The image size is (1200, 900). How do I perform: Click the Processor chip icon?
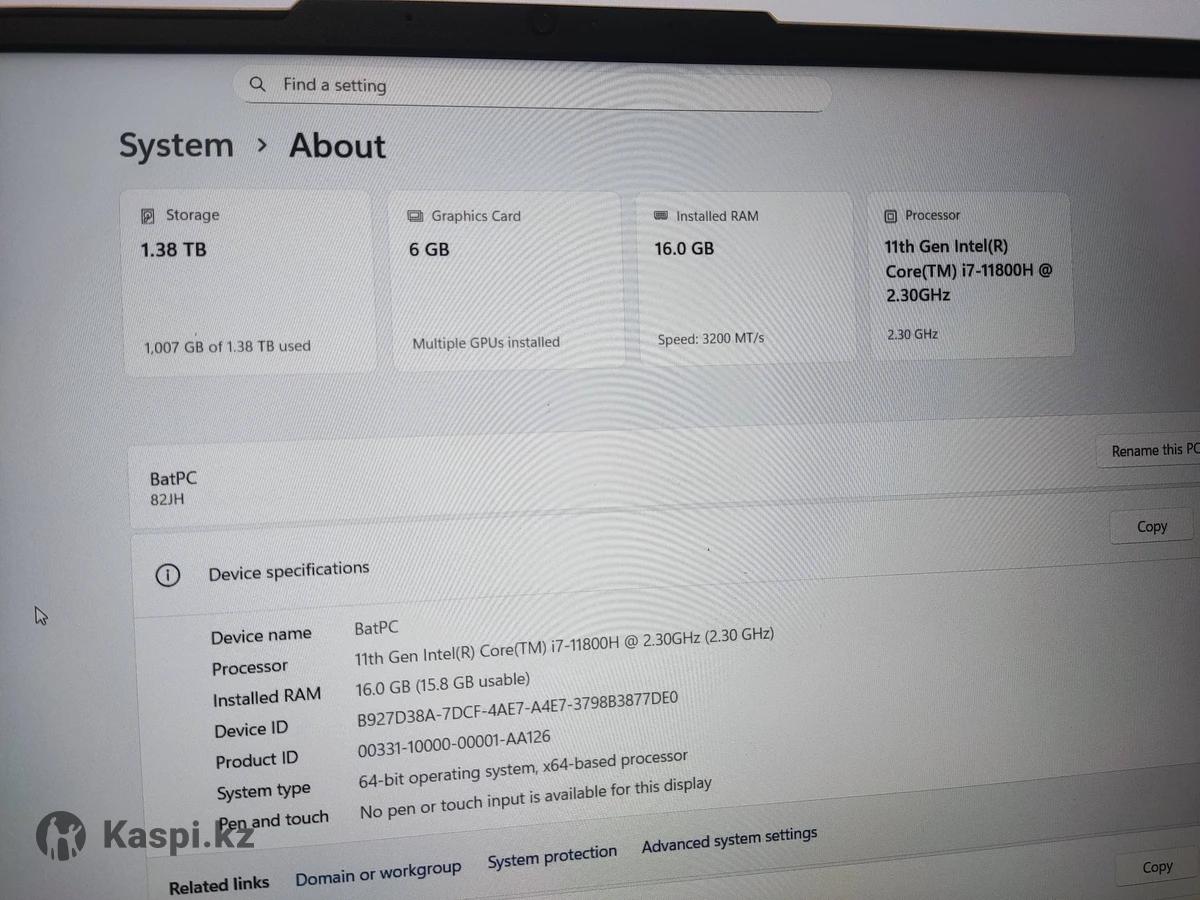pyautogui.click(x=891, y=216)
